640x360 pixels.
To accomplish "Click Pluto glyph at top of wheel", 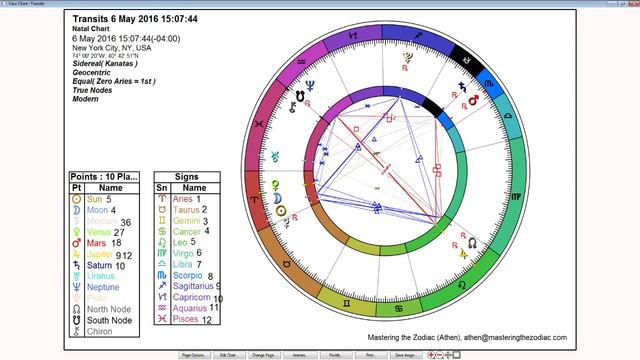I will 407,57.
